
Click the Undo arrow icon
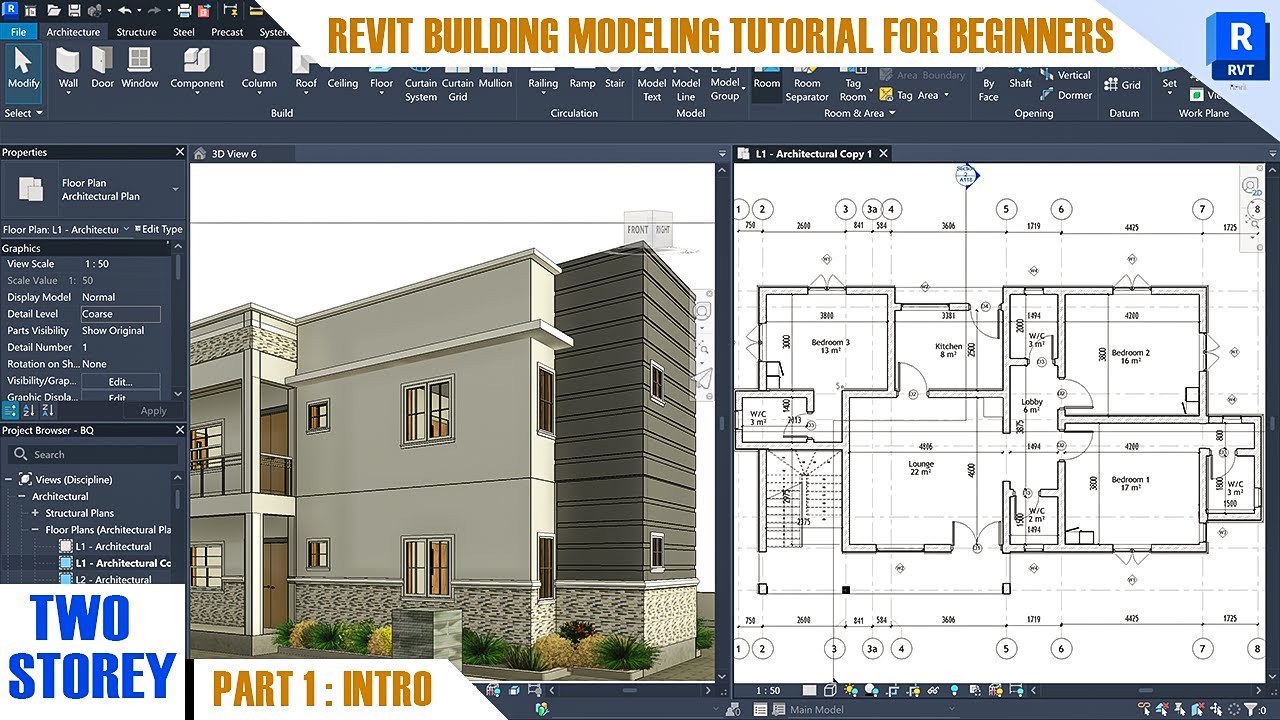click(x=124, y=10)
